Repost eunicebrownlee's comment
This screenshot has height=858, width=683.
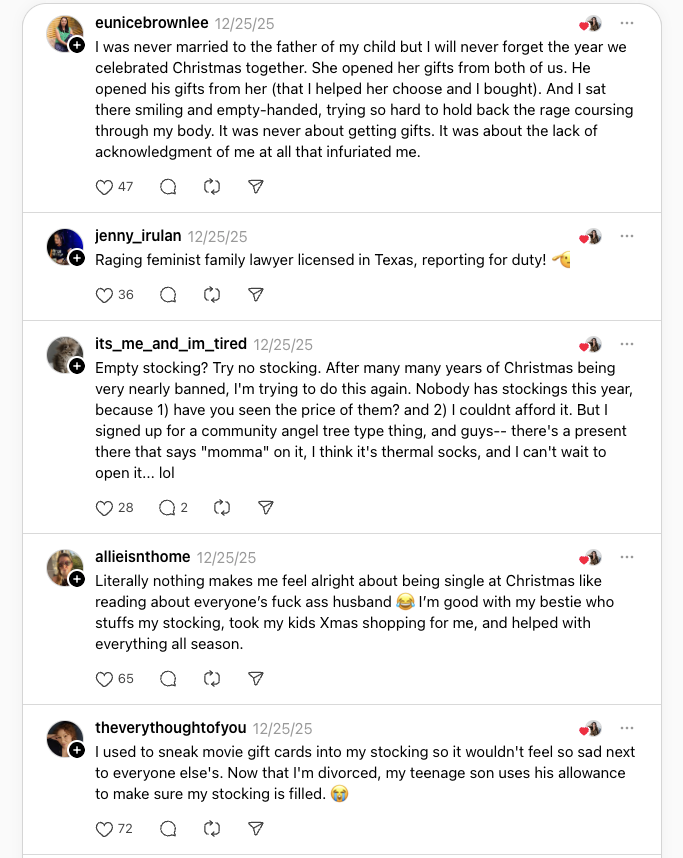(x=212, y=187)
